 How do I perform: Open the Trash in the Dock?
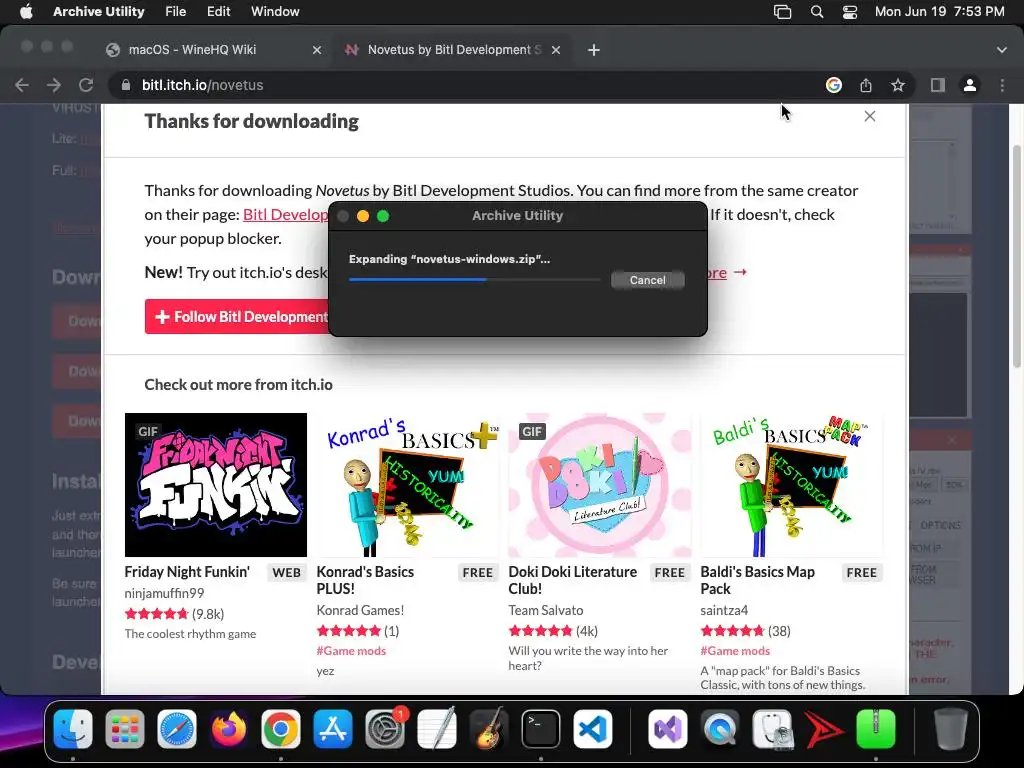[x=950, y=729]
